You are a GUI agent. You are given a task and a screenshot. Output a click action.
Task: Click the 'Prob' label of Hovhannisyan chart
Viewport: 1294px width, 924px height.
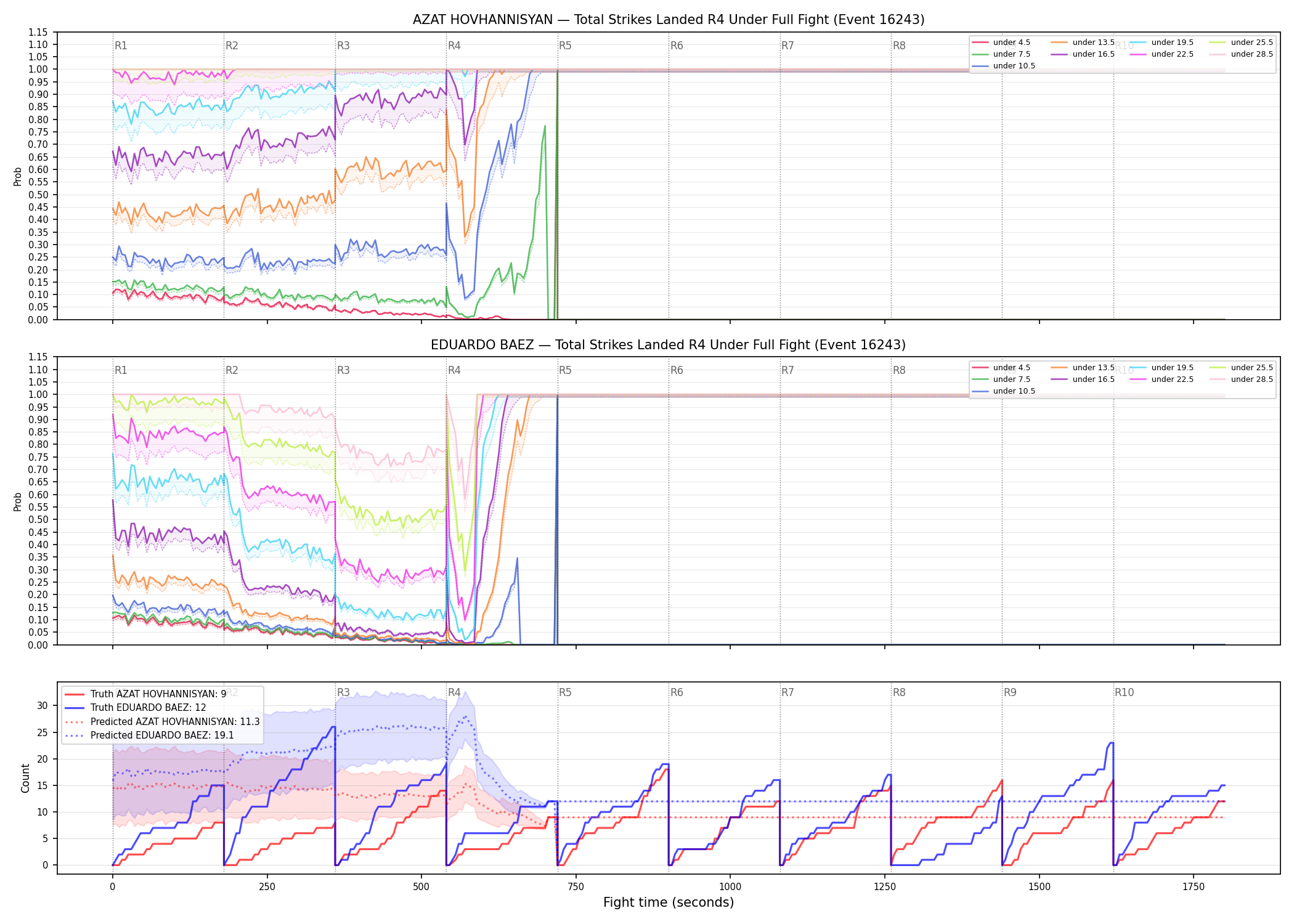pos(18,176)
